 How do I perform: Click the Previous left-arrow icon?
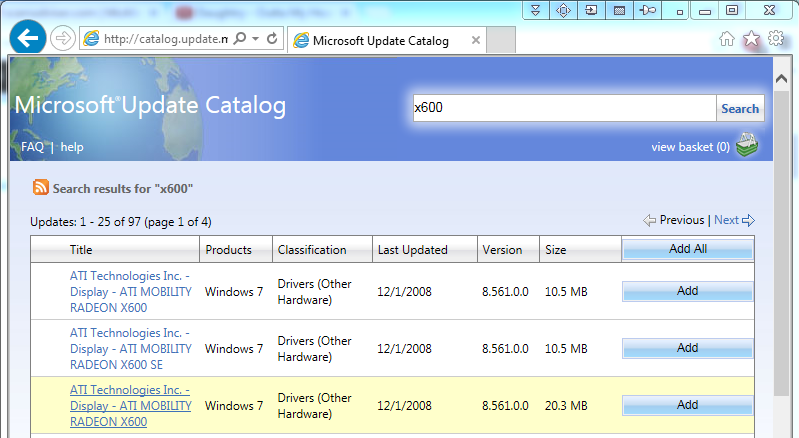click(649, 221)
